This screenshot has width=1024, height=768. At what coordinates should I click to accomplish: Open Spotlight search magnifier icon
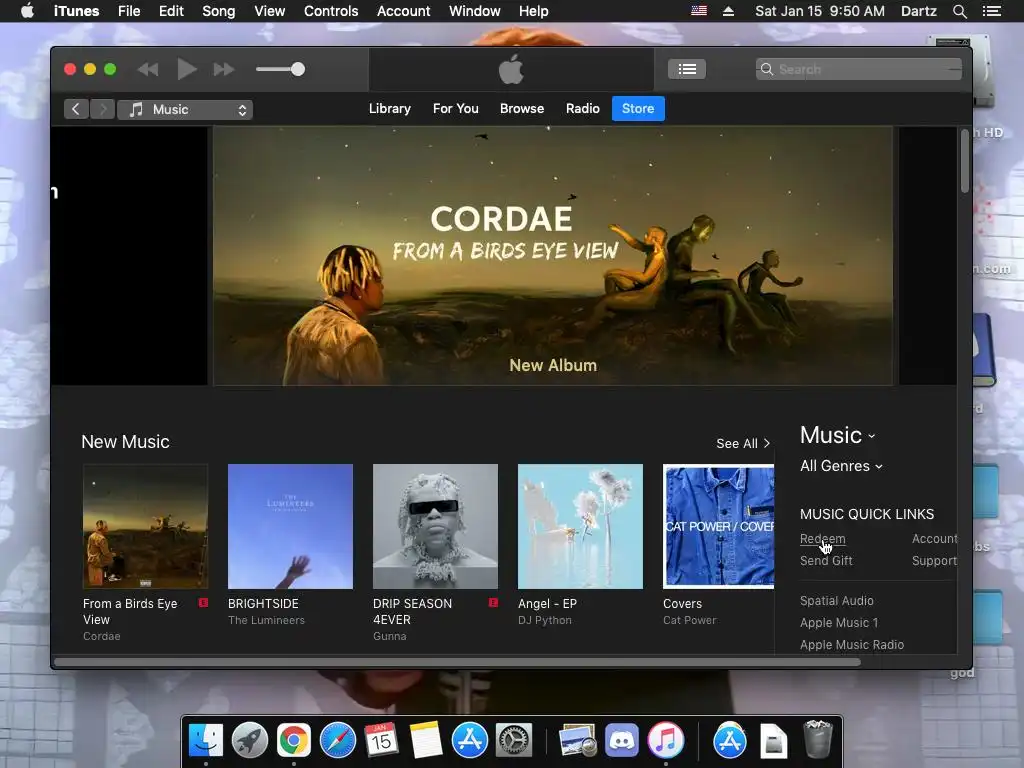[x=959, y=11]
